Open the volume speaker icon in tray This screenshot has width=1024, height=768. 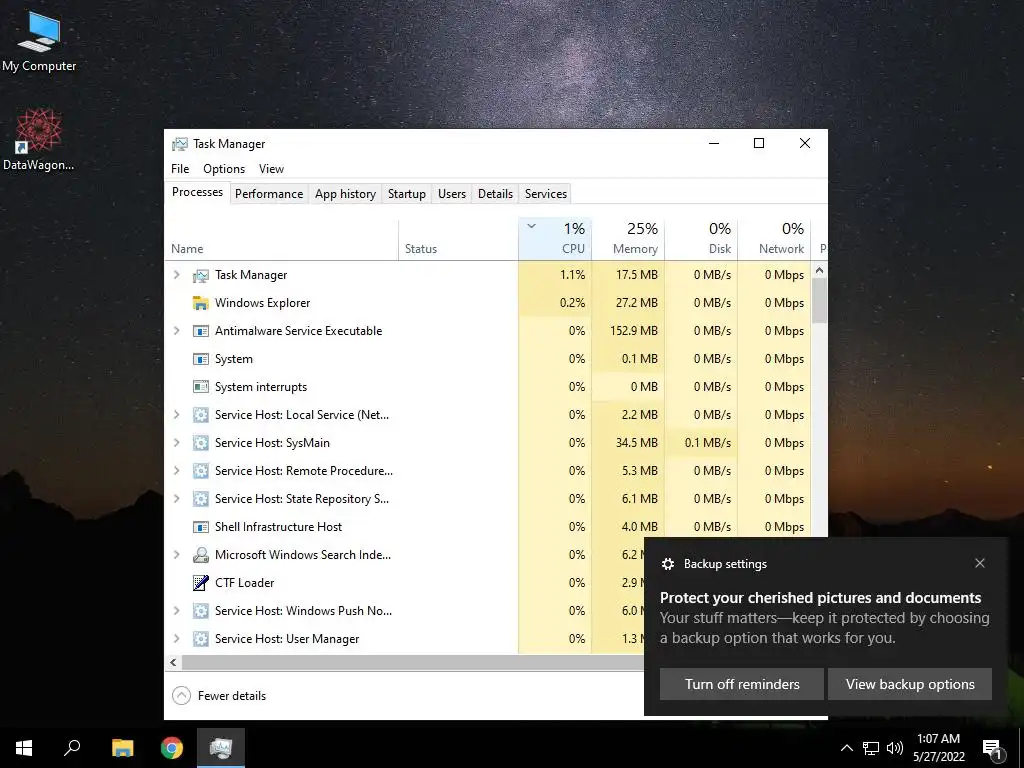coord(895,748)
